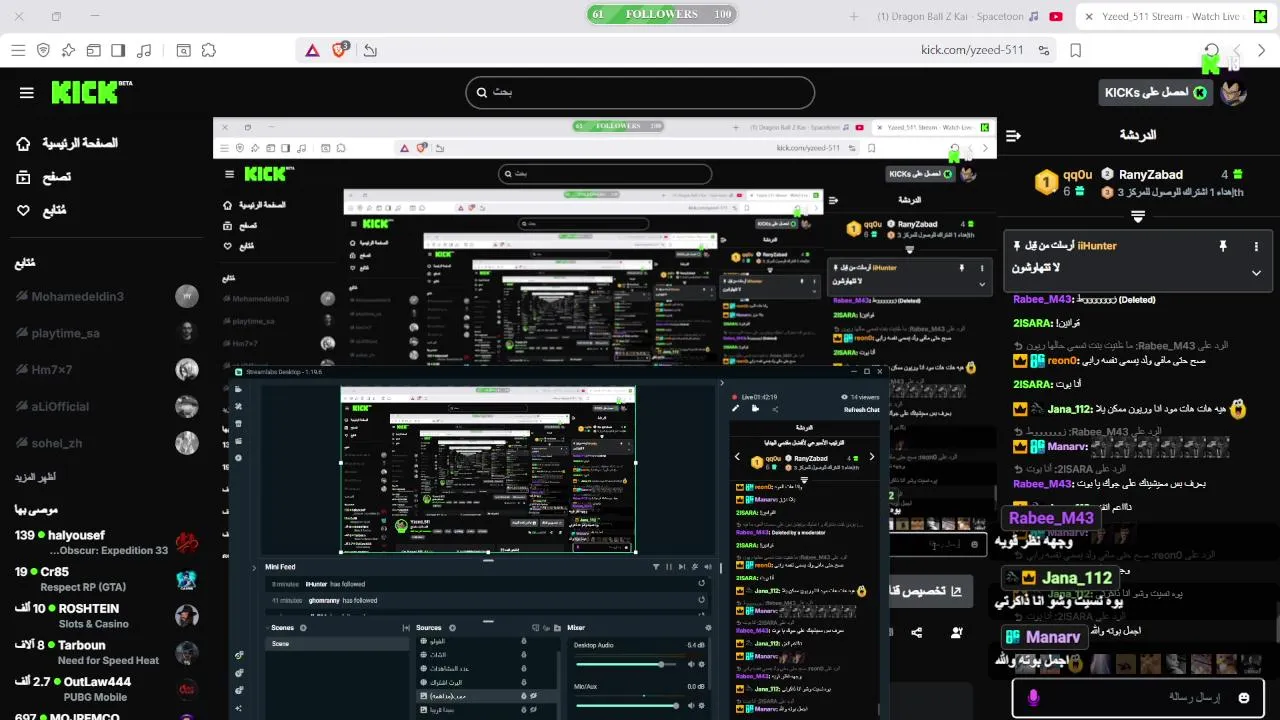Open the pinned message three-dot menu
1280x720 pixels.
pyautogui.click(x=1257, y=246)
